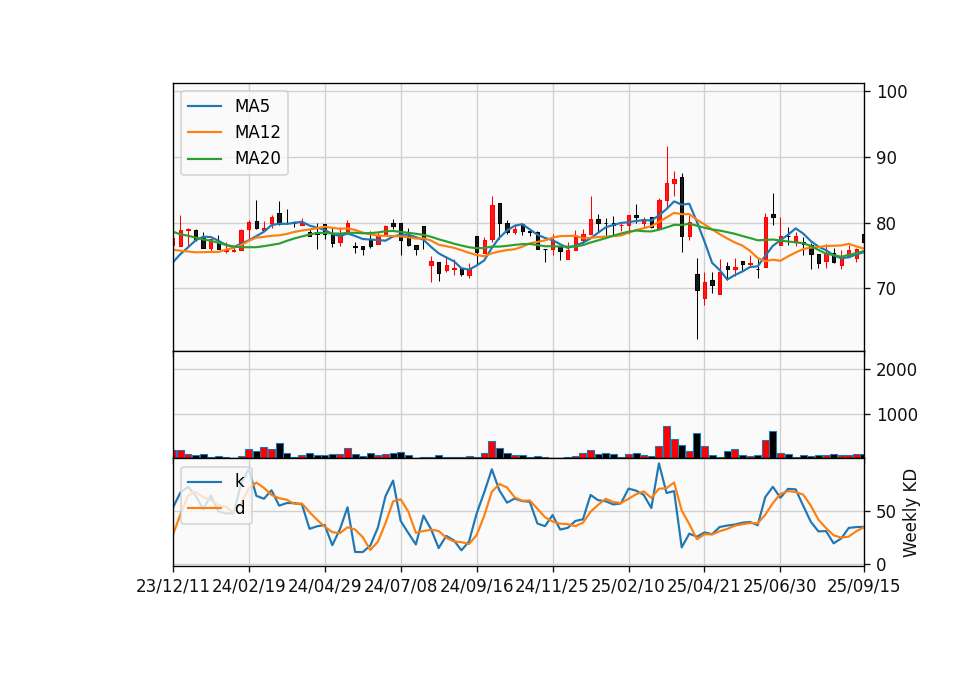Click the blue MA5 legend line sample

click(x=204, y=106)
